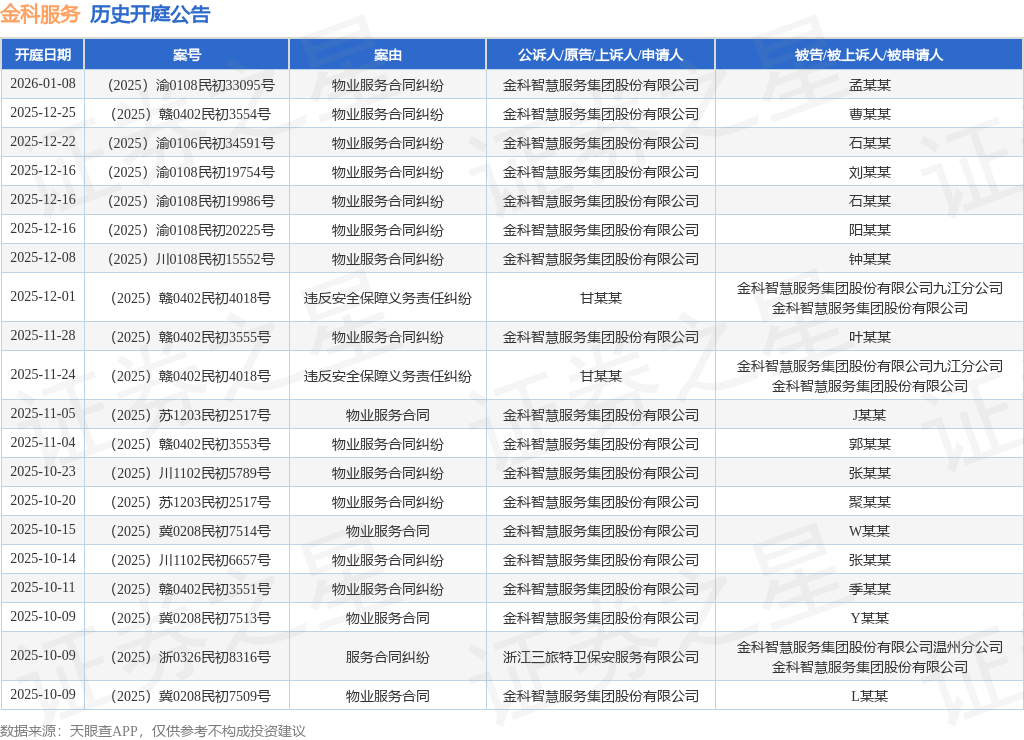The image size is (1024, 740).
Task: Click defendant Y某某
Action: click(x=869, y=618)
